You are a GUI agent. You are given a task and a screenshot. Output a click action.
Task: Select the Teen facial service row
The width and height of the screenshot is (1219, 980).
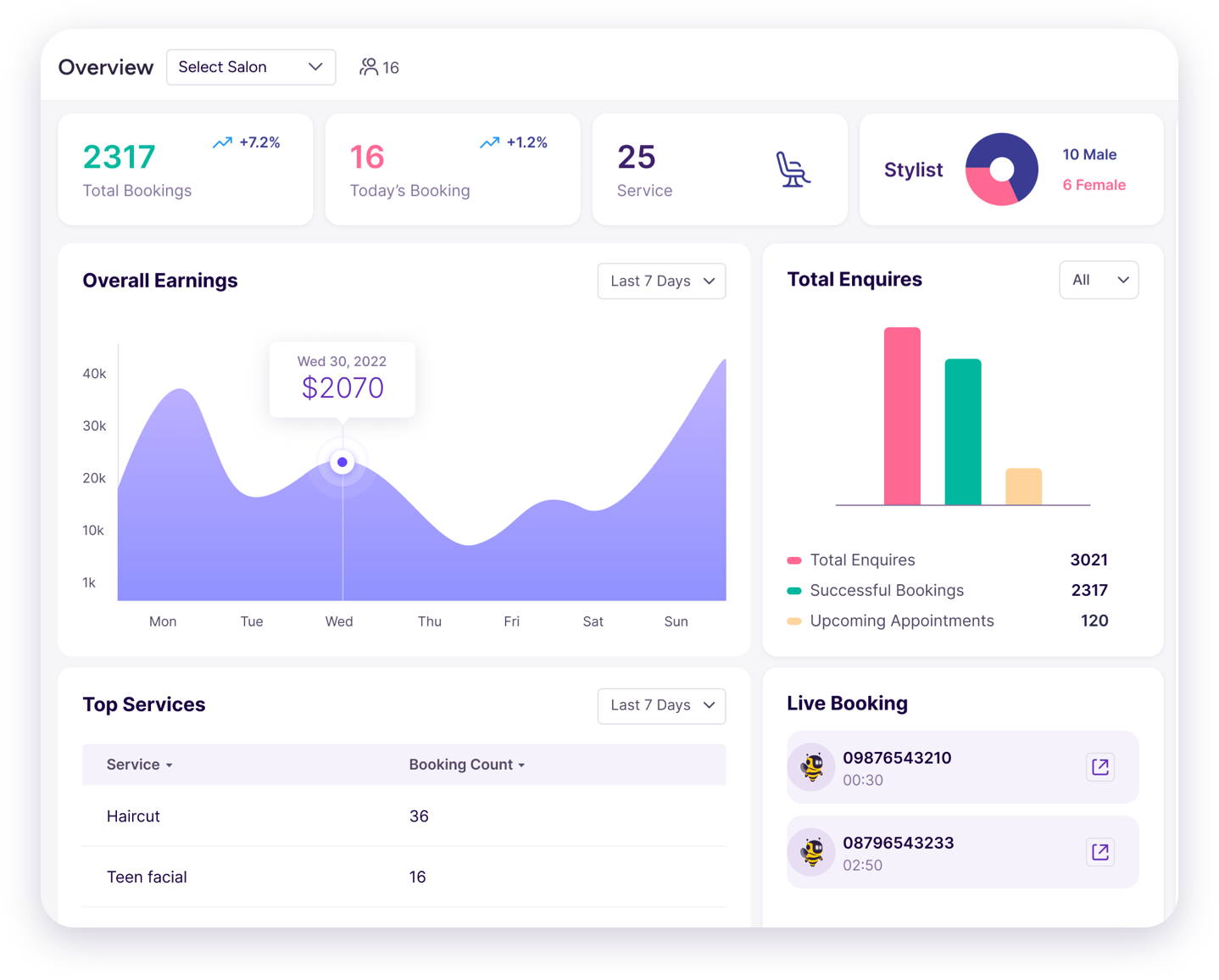[x=404, y=877]
